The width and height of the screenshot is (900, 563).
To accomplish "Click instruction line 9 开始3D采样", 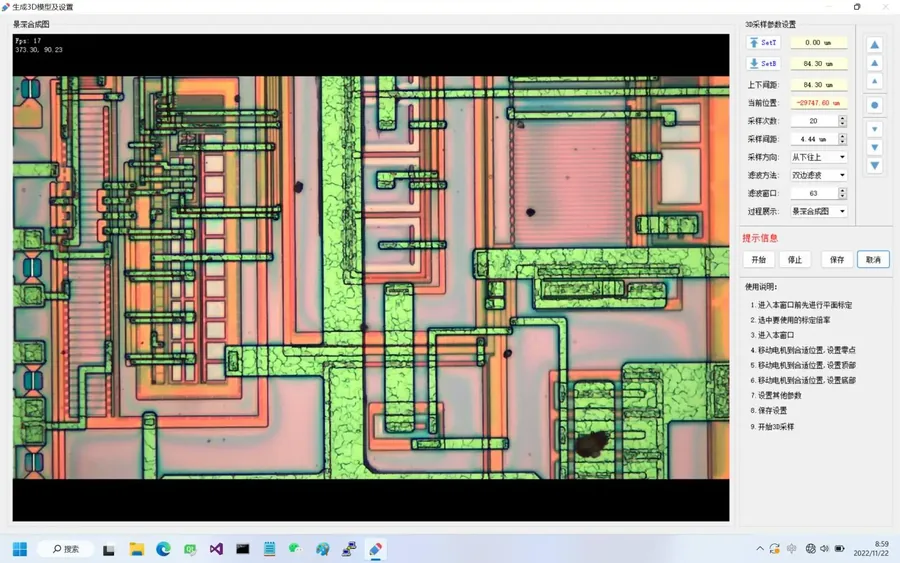I will [772, 426].
